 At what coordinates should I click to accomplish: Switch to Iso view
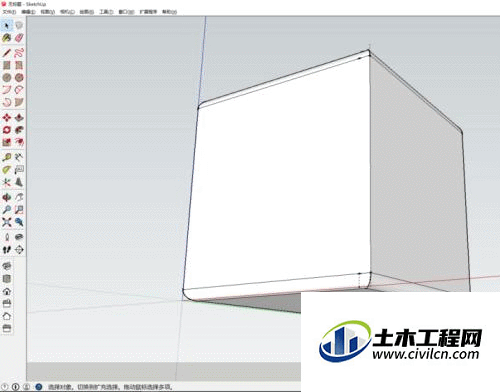pyautogui.click(x=7, y=266)
